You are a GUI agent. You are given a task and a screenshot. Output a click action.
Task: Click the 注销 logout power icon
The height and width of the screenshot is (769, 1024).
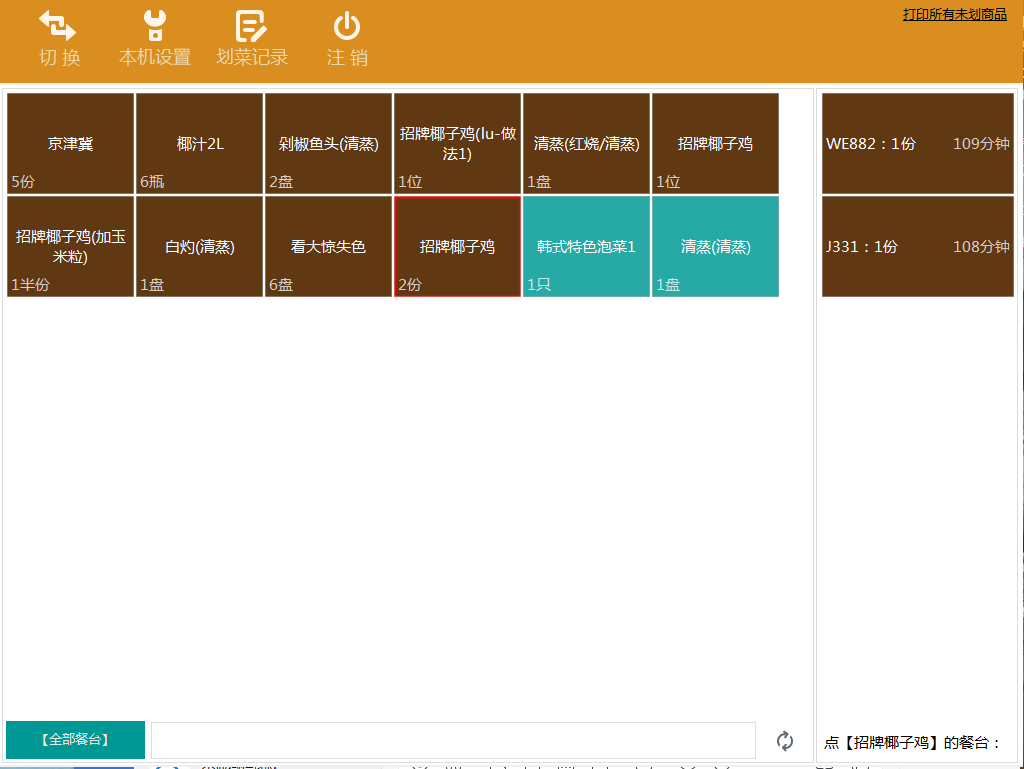(347, 28)
